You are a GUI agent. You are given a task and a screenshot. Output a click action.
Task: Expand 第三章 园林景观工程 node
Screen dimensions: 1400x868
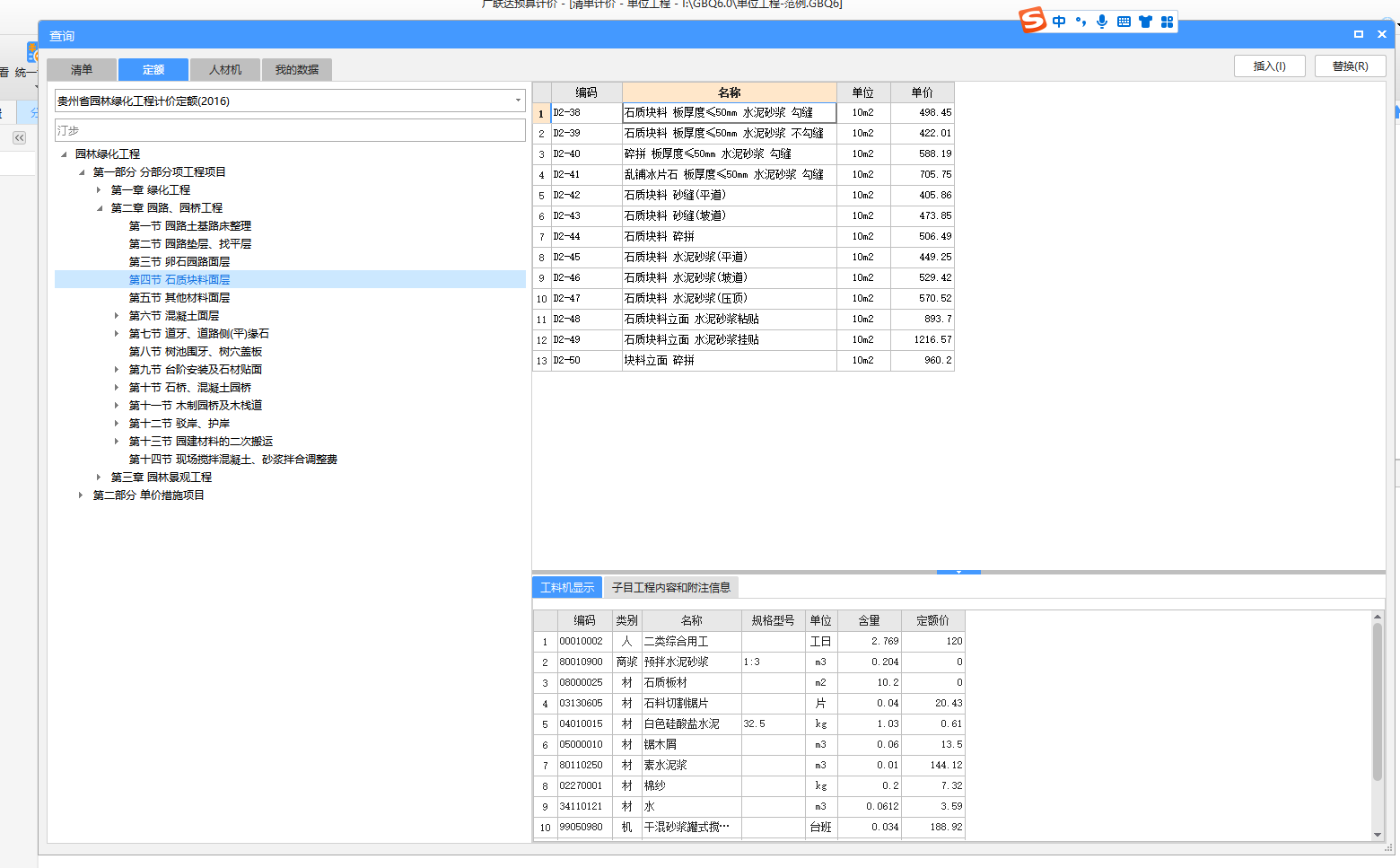pos(99,477)
